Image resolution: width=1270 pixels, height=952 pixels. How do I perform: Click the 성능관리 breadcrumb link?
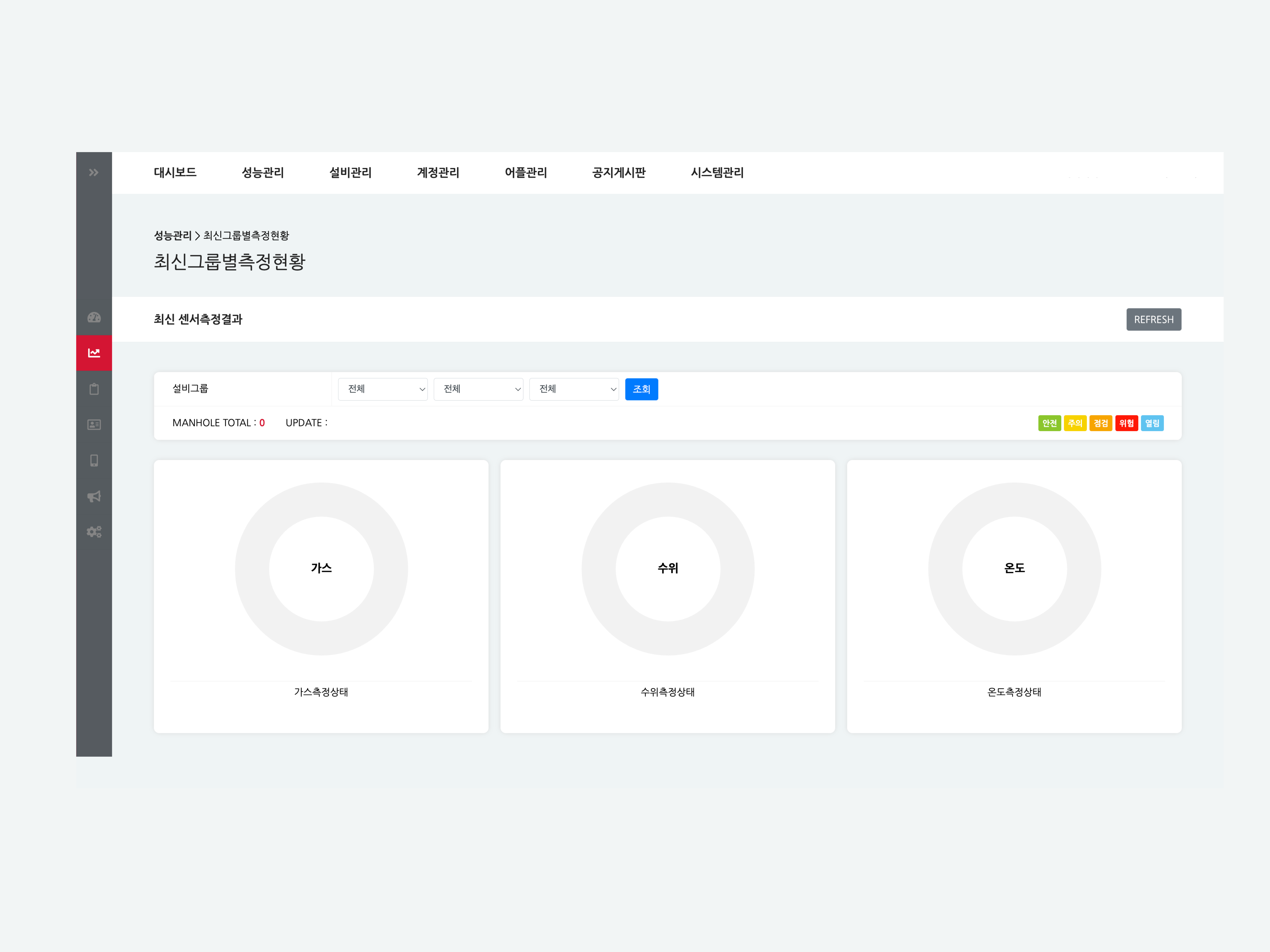point(173,236)
